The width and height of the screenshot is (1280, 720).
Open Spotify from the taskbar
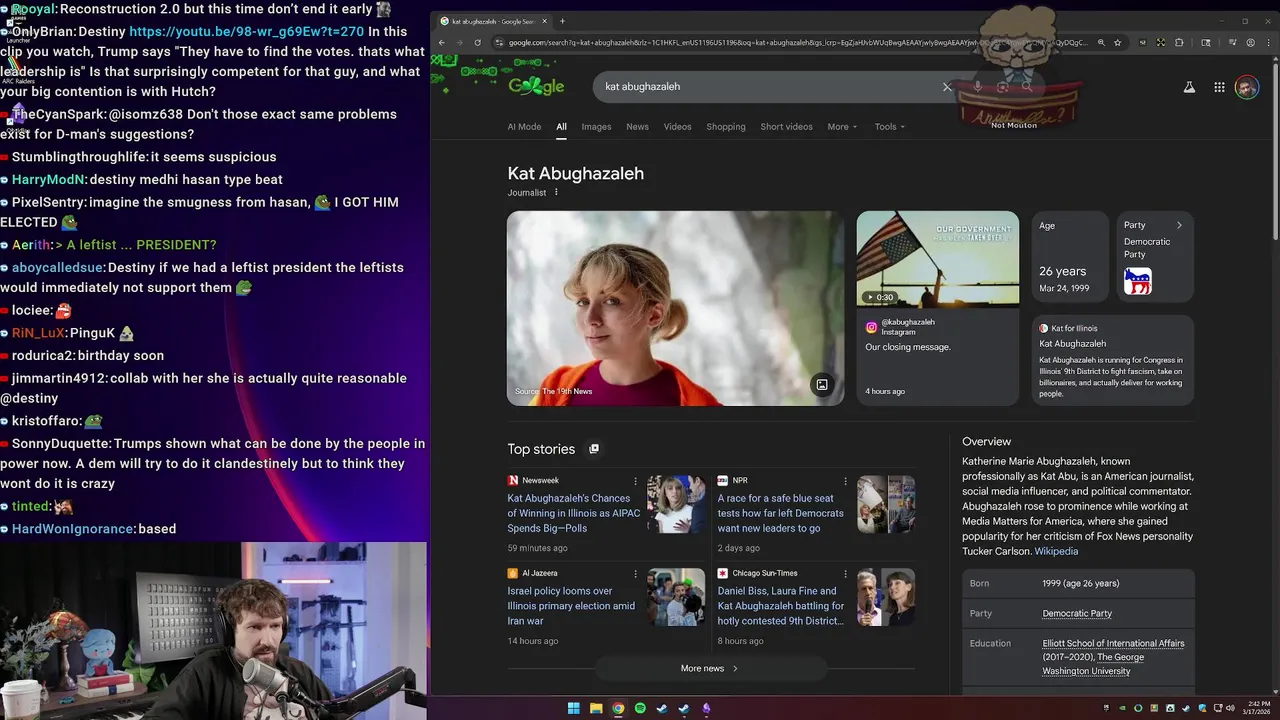pos(640,709)
